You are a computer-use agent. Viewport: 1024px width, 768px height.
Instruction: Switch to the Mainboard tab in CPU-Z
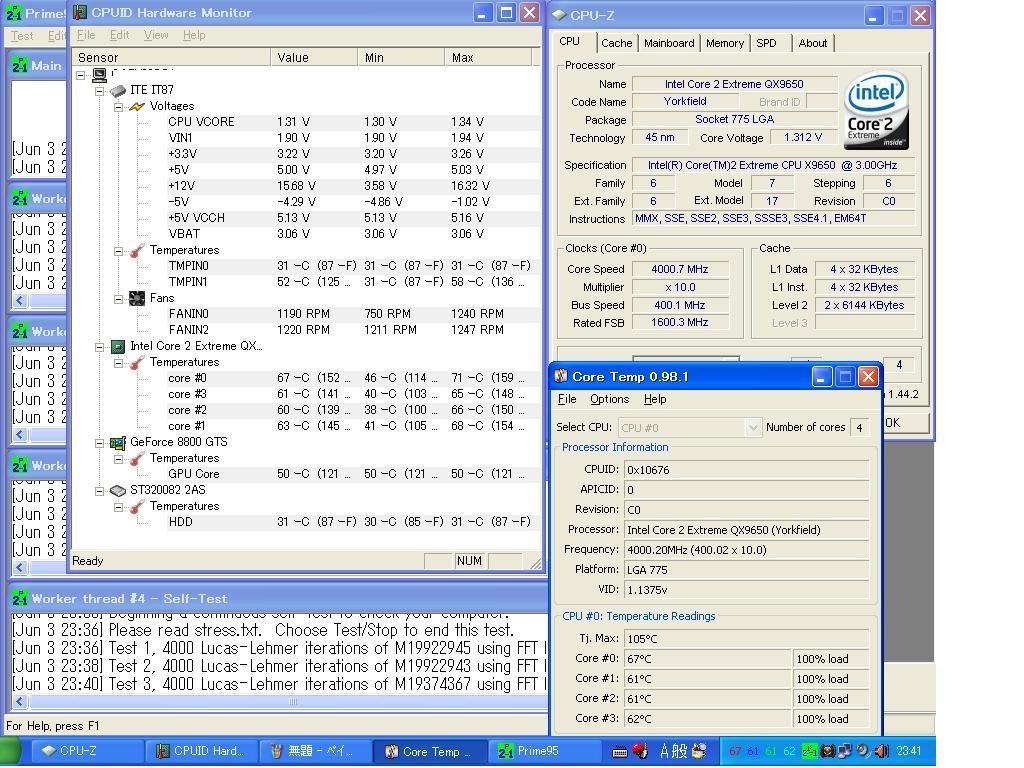click(x=669, y=43)
